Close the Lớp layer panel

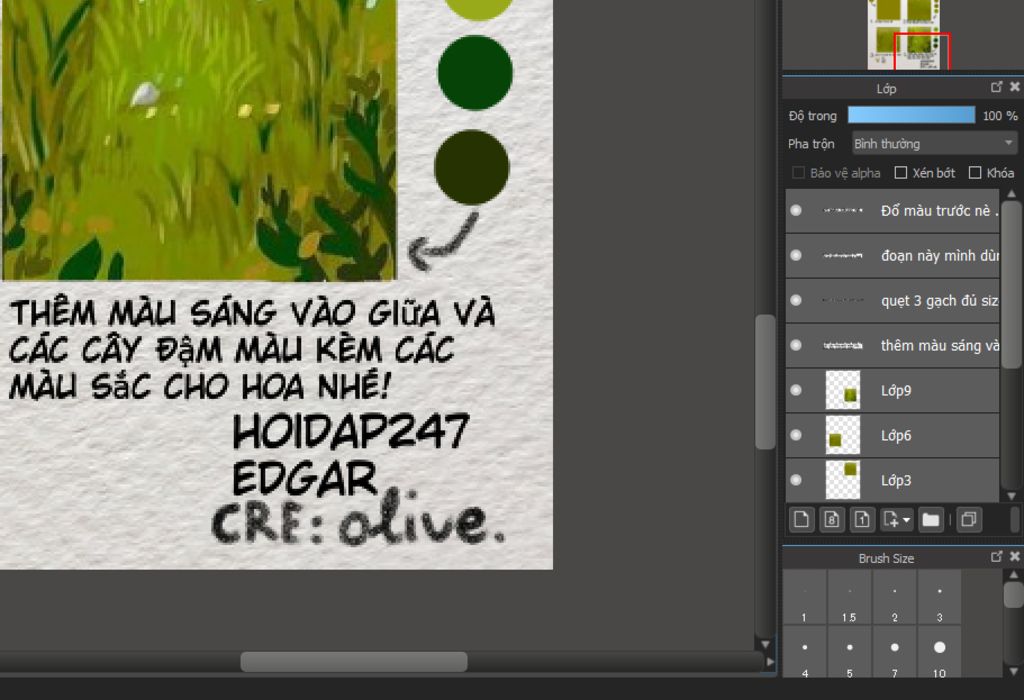point(1014,87)
